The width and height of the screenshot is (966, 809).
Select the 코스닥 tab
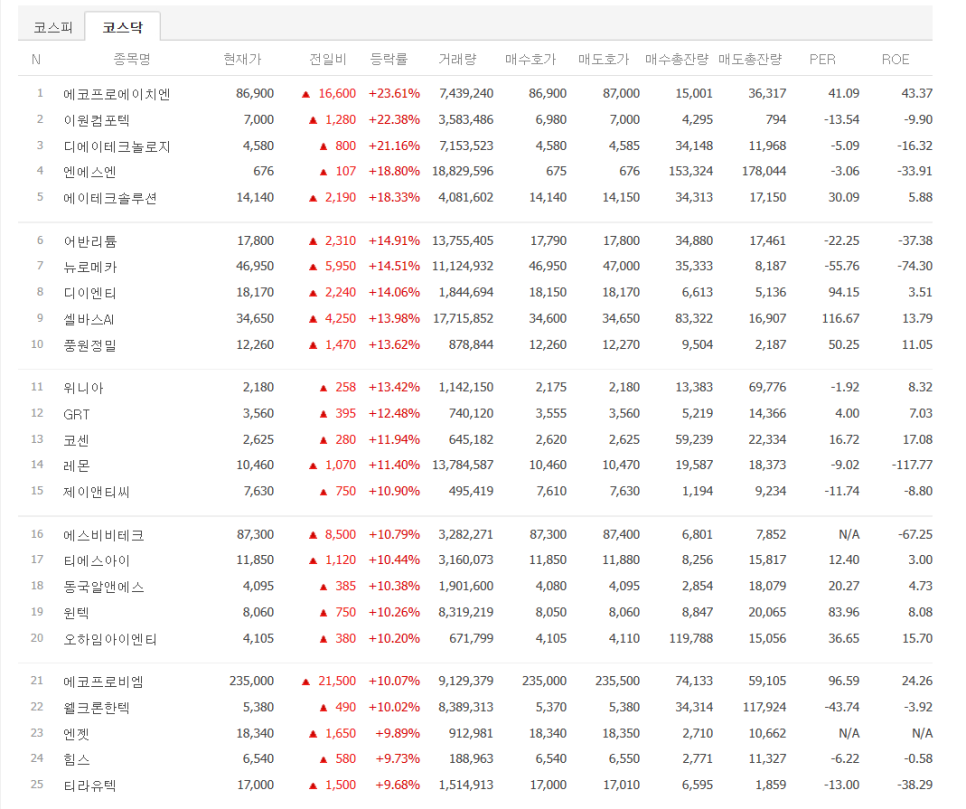coord(123,27)
